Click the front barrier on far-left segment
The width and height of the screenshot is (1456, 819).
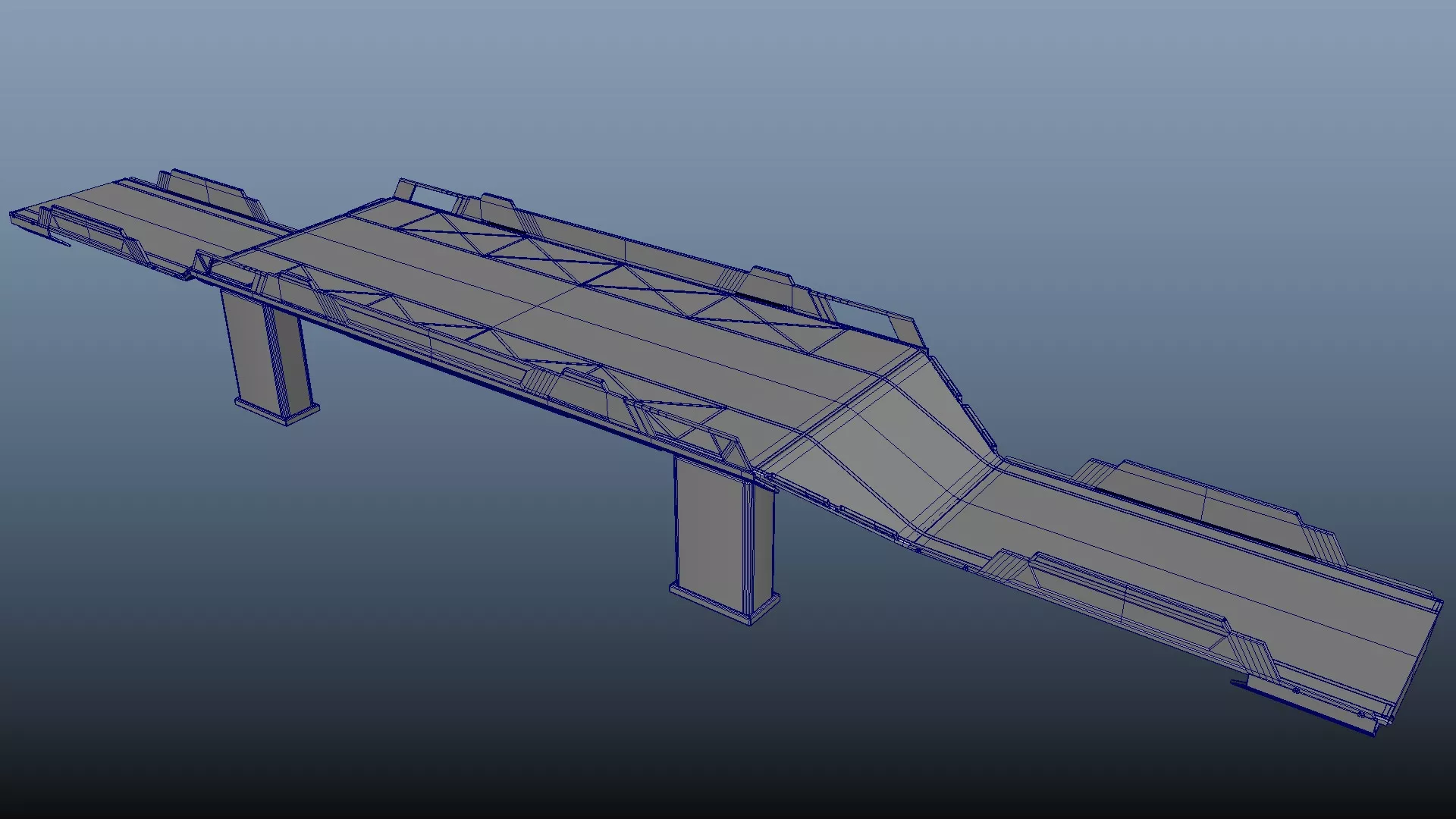click(87, 229)
